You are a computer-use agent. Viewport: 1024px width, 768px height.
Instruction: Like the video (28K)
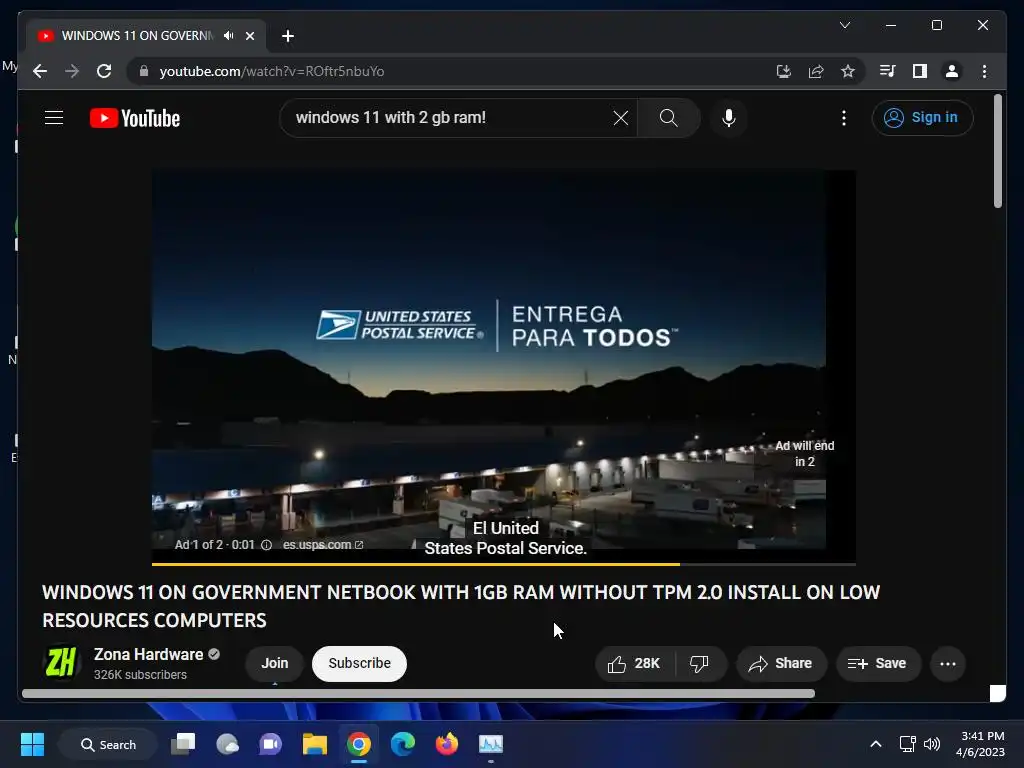634,664
